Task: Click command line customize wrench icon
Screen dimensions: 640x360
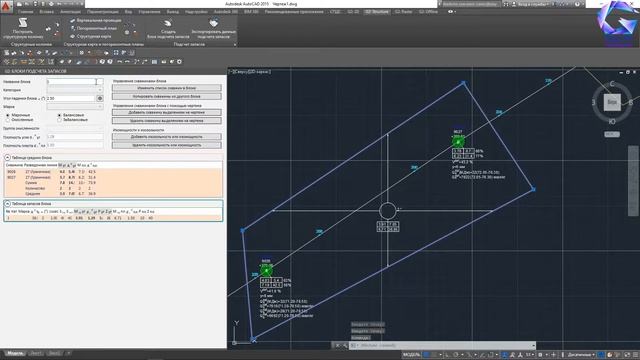Action: pos(345,346)
